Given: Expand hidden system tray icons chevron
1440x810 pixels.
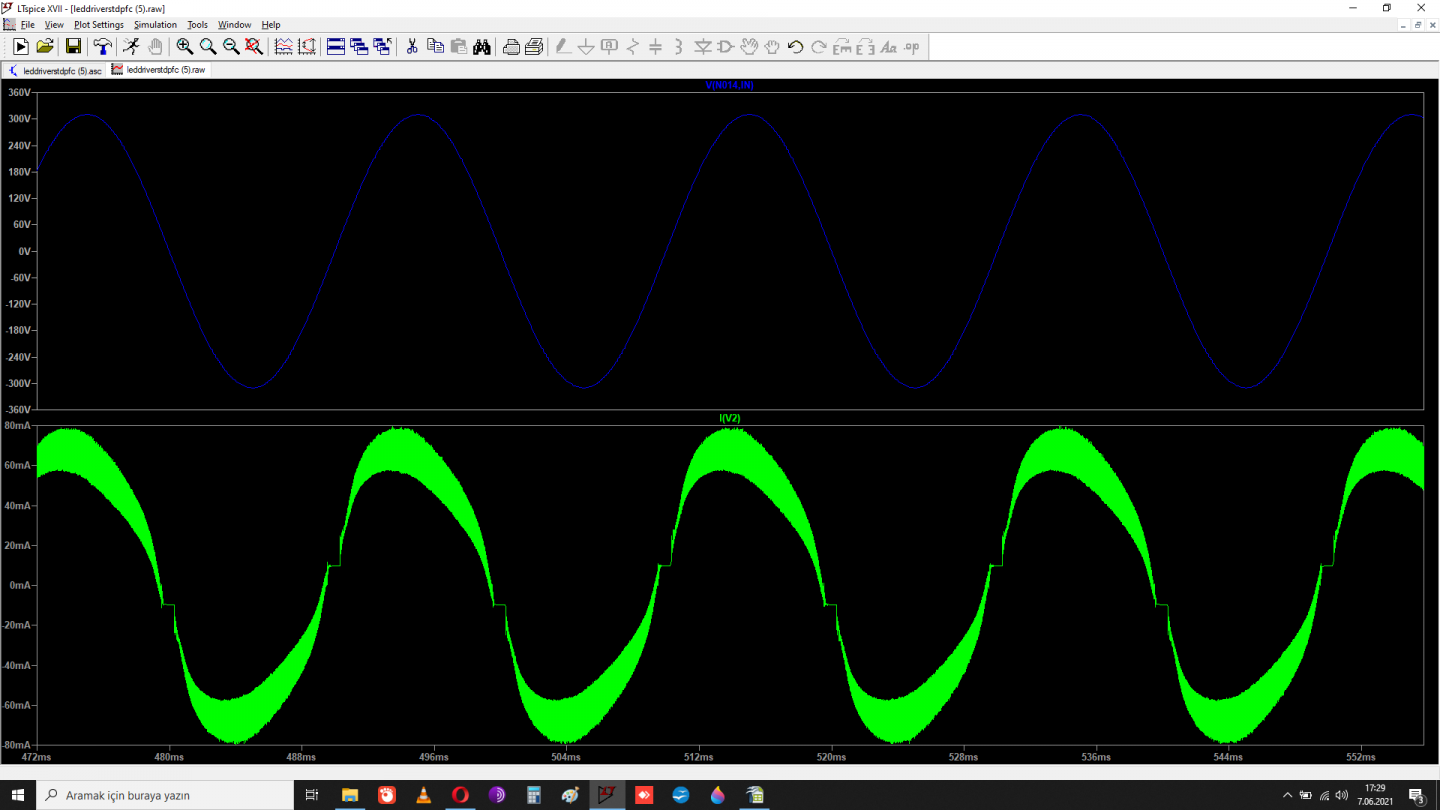Looking at the screenshot, I should click(1287, 795).
